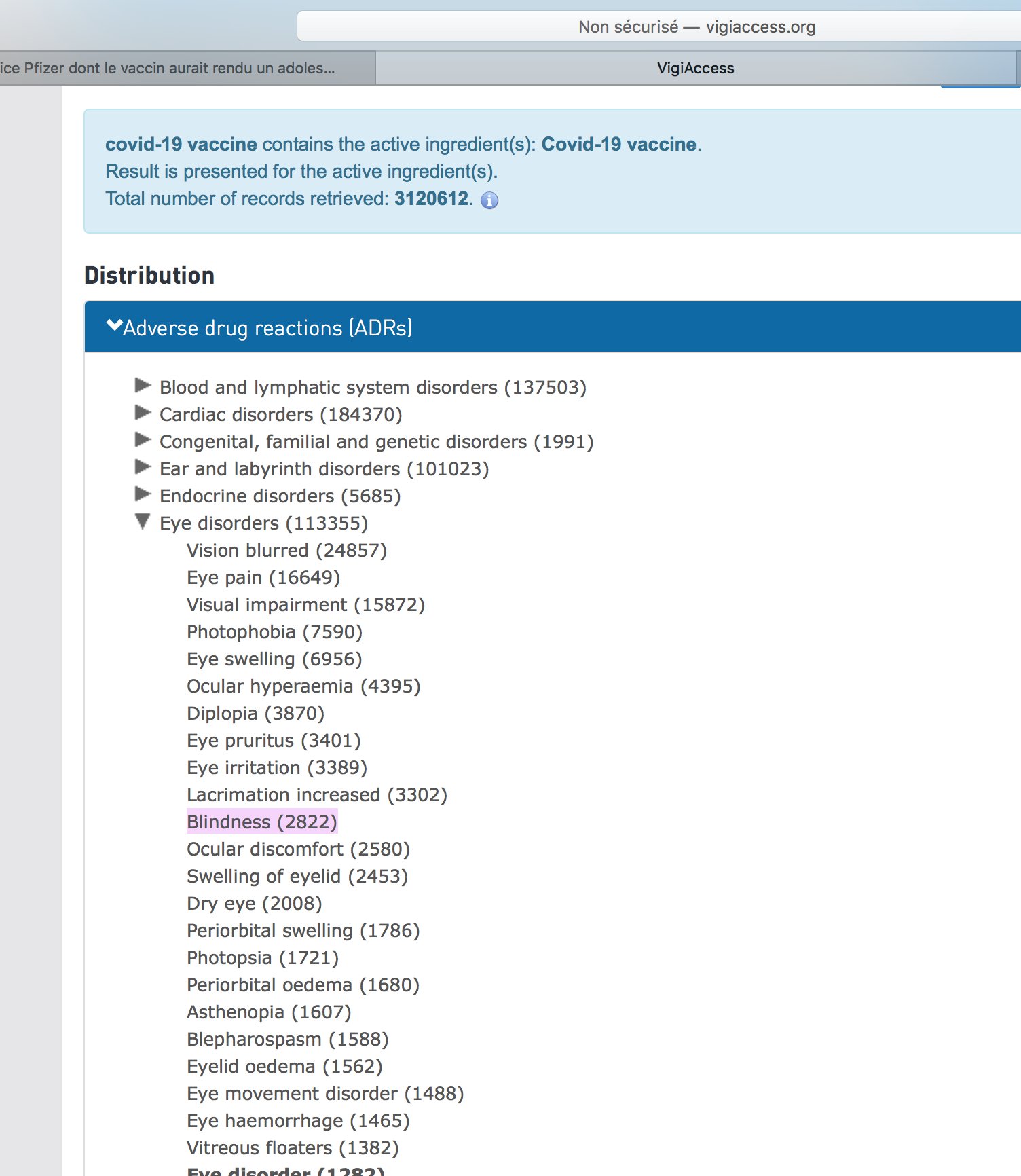
Task: Select the highlighted Blindness entry
Action: point(262,822)
